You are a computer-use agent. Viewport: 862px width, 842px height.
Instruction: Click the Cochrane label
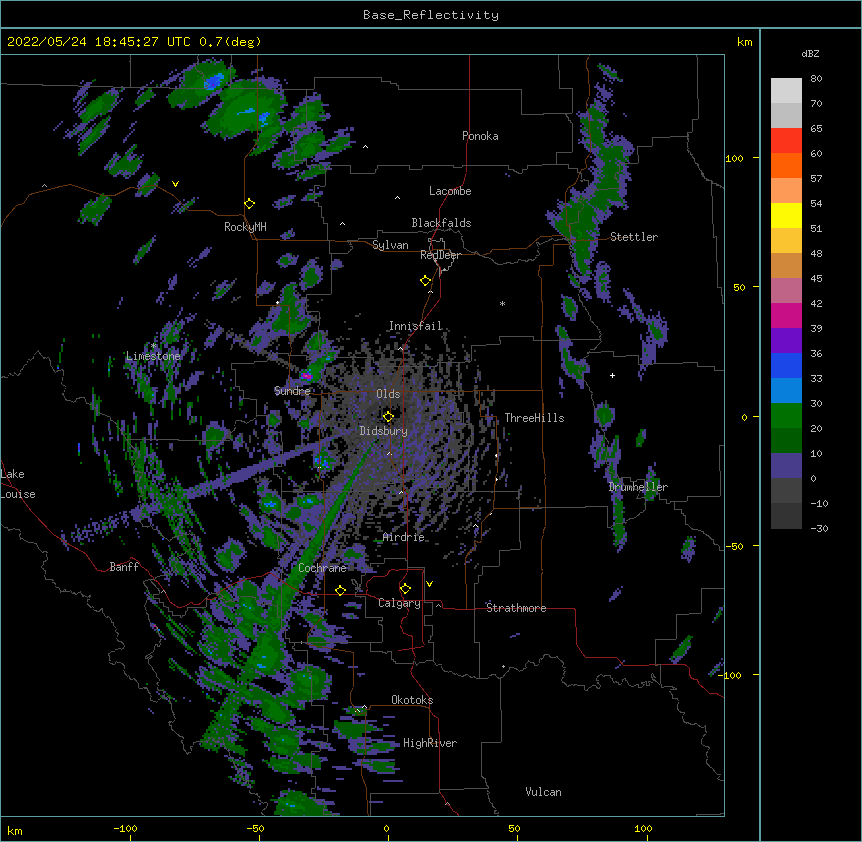click(x=322, y=568)
